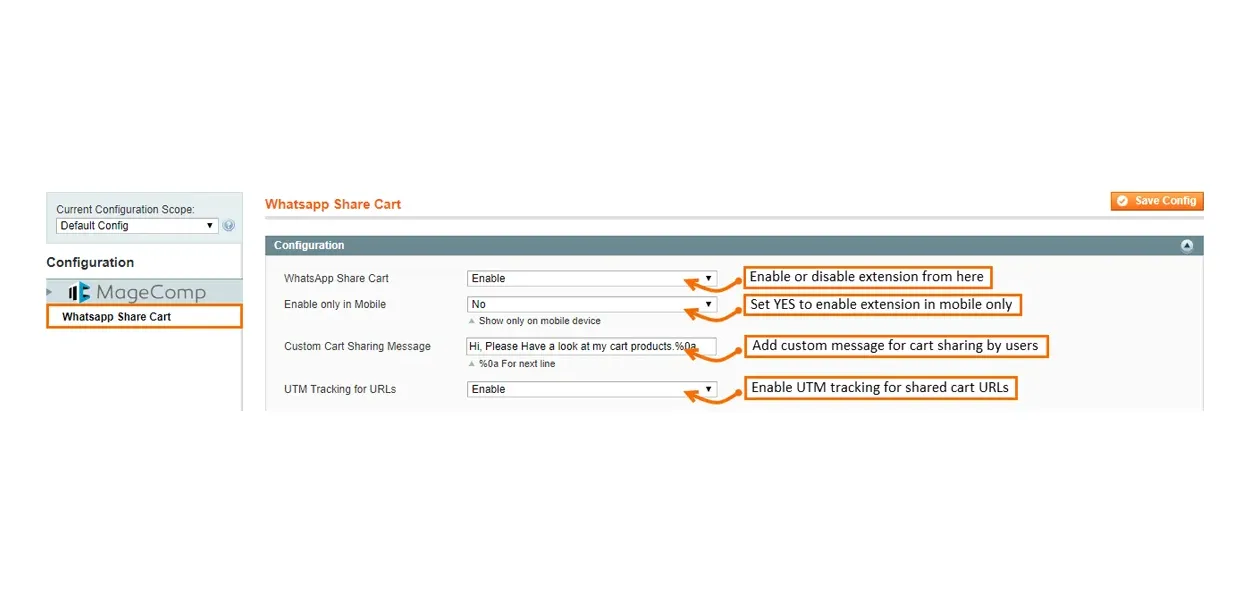The height and width of the screenshot is (600, 1250).
Task: Click the collapse arrow icon on Configuration header
Action: tap(1186, 246)
